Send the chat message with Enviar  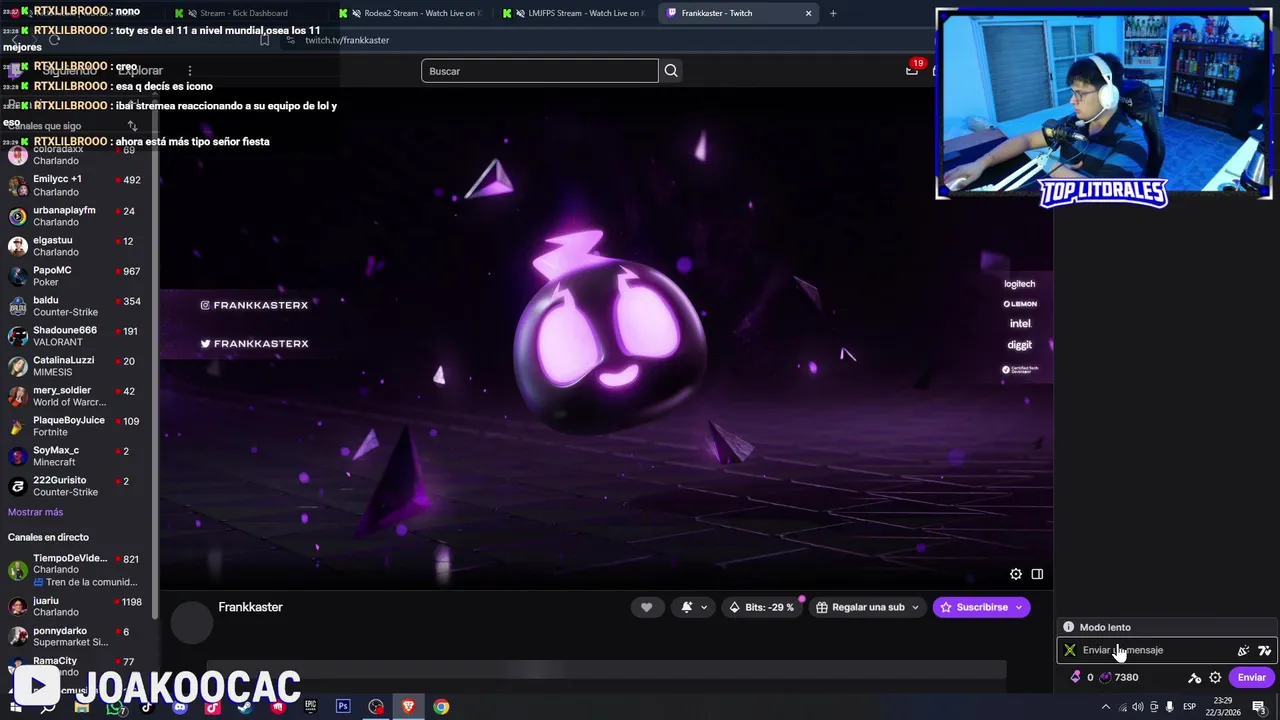click(1252, 677)
